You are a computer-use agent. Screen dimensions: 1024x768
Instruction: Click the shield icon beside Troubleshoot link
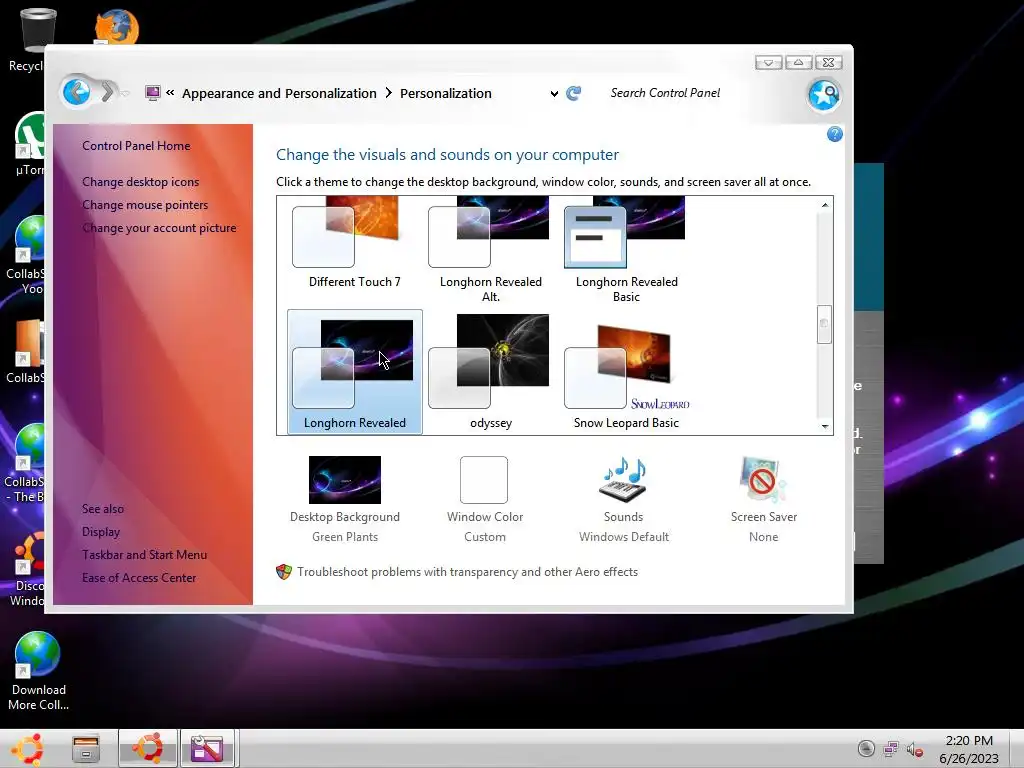(x=284, y=572)
